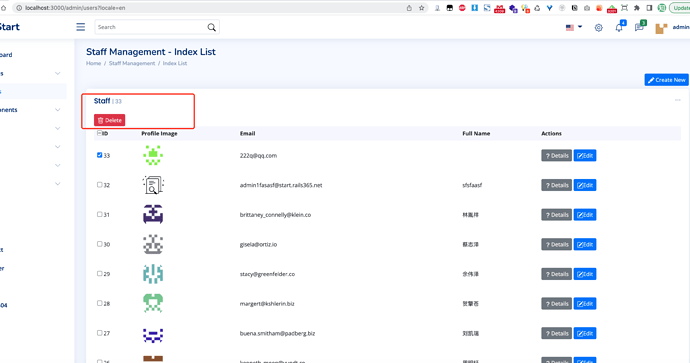This screenshot has height=363, width=690.
Task: Check the checkbox for staff ID 29
Action: point(99,273)
